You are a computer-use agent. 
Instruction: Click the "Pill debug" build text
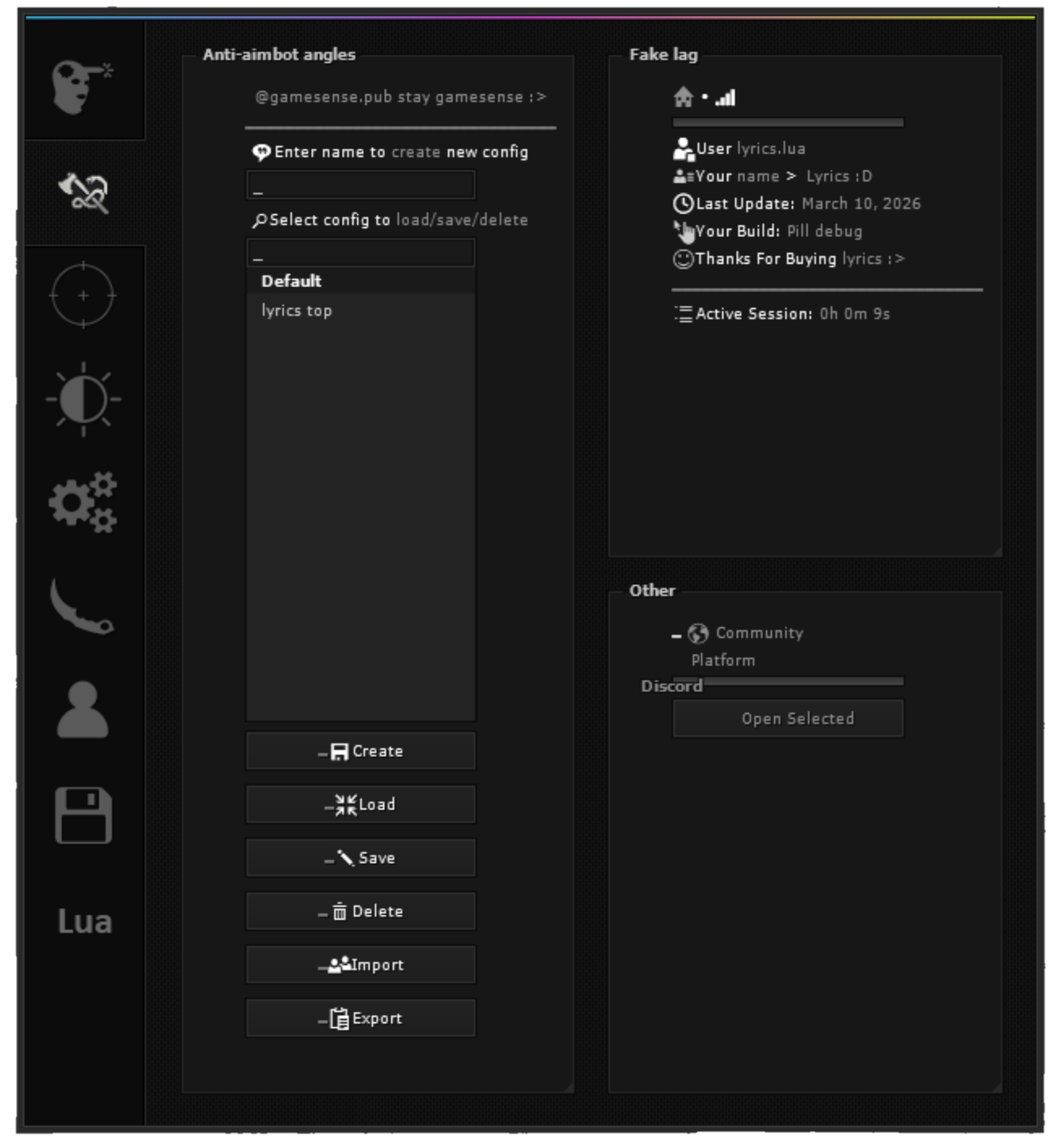click(x=824, y=232)
